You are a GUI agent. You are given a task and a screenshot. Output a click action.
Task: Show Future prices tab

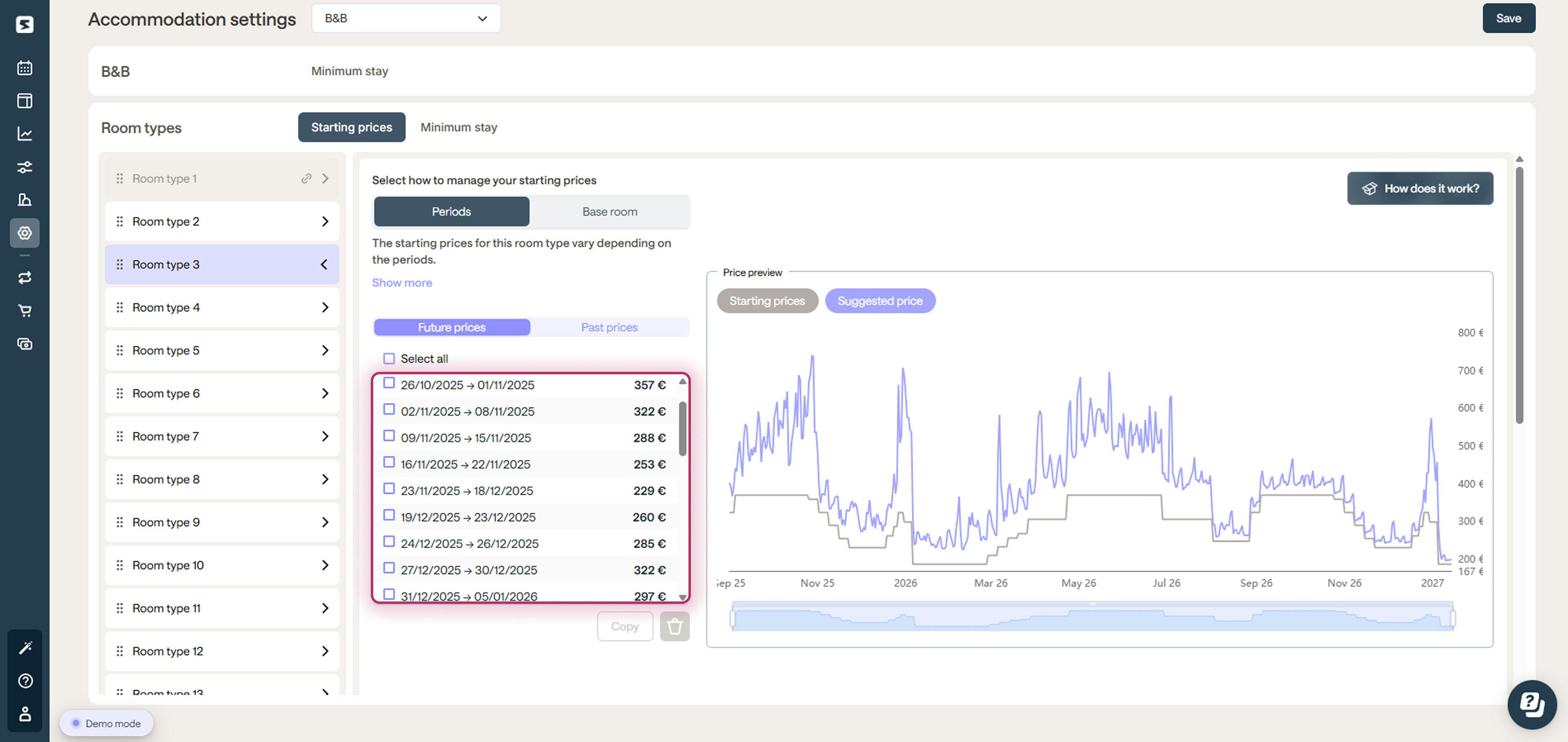click(x=452, y=327)
